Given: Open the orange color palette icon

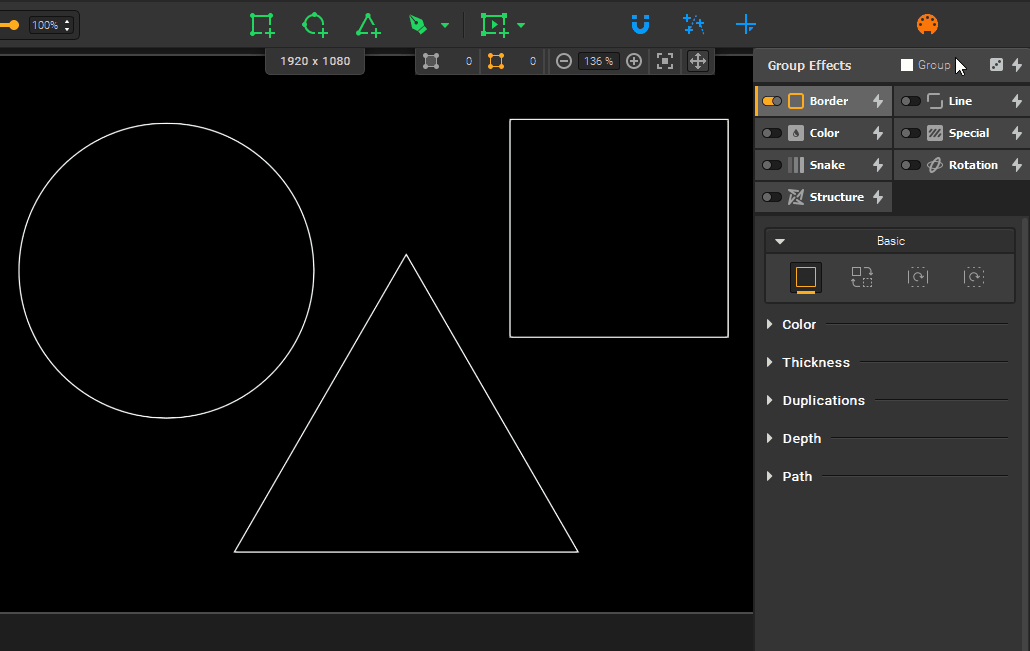Looking at the screenshot, I should click(x=927, y=25).
